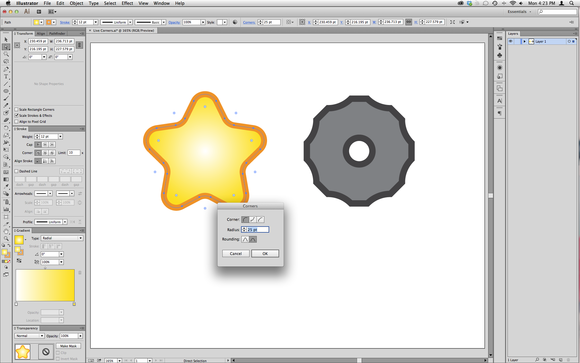Image resolution: width=580 pixels, height=363 pixels.
Task: Select Round corner style in Corners dialog
Action: point(245,219)
